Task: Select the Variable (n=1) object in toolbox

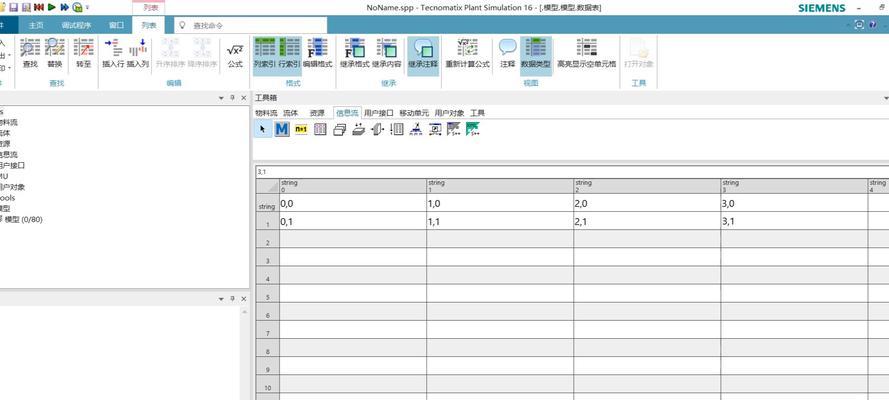Action: 301,129
